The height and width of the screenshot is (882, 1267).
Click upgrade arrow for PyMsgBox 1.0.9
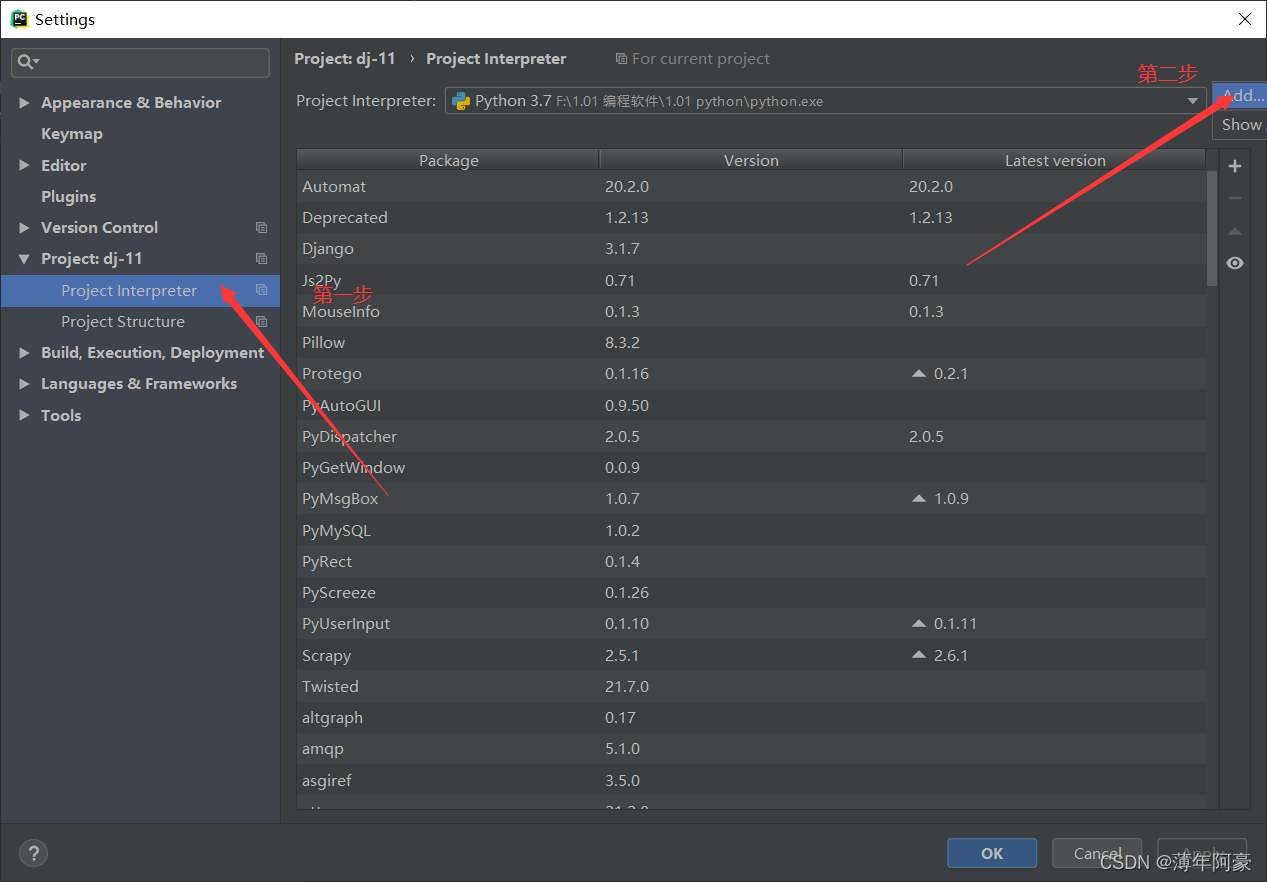tap(919, 499)
